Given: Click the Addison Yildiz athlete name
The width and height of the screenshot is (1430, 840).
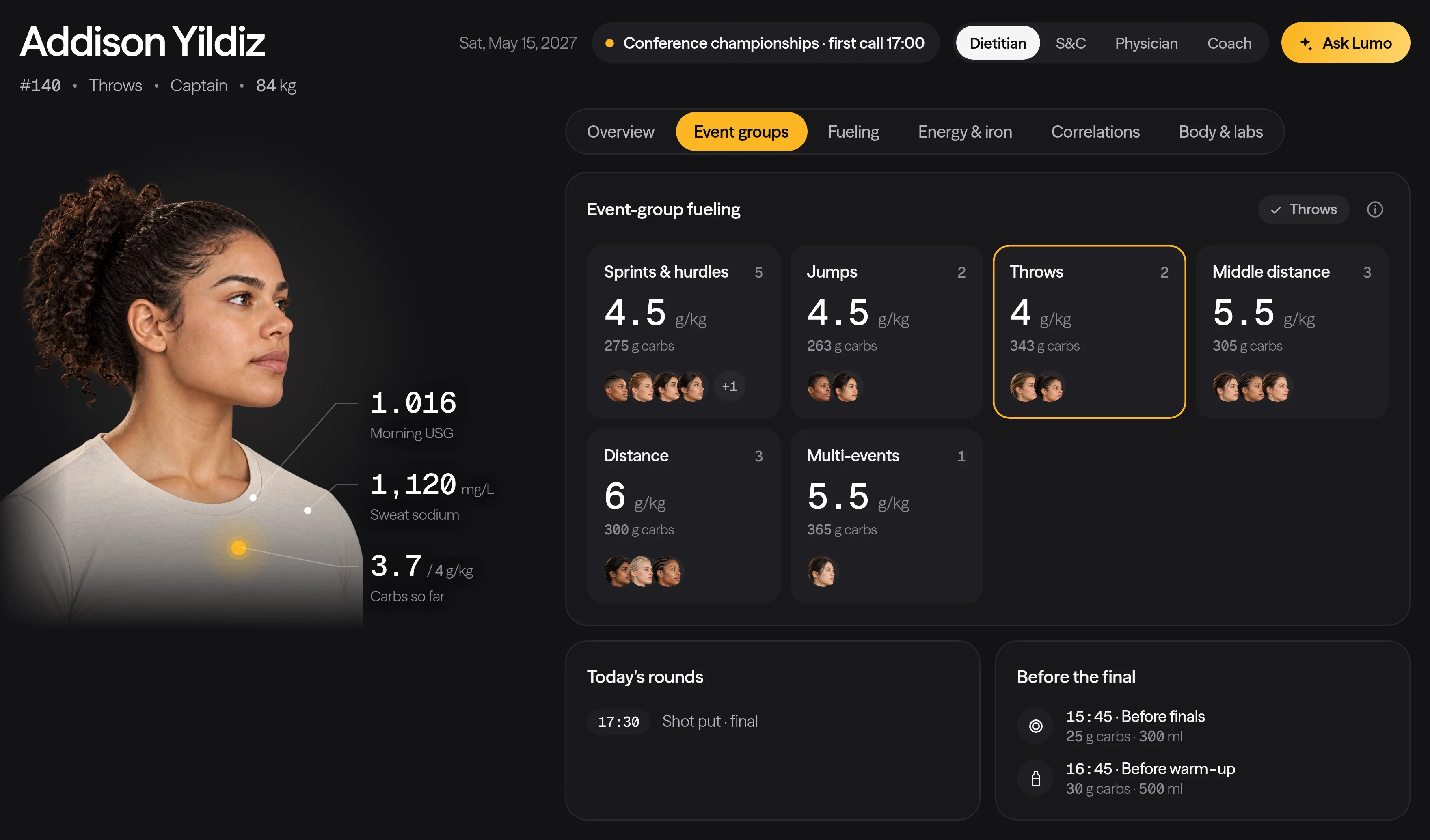Looking at the screenshot, I should tap(143, 41).
